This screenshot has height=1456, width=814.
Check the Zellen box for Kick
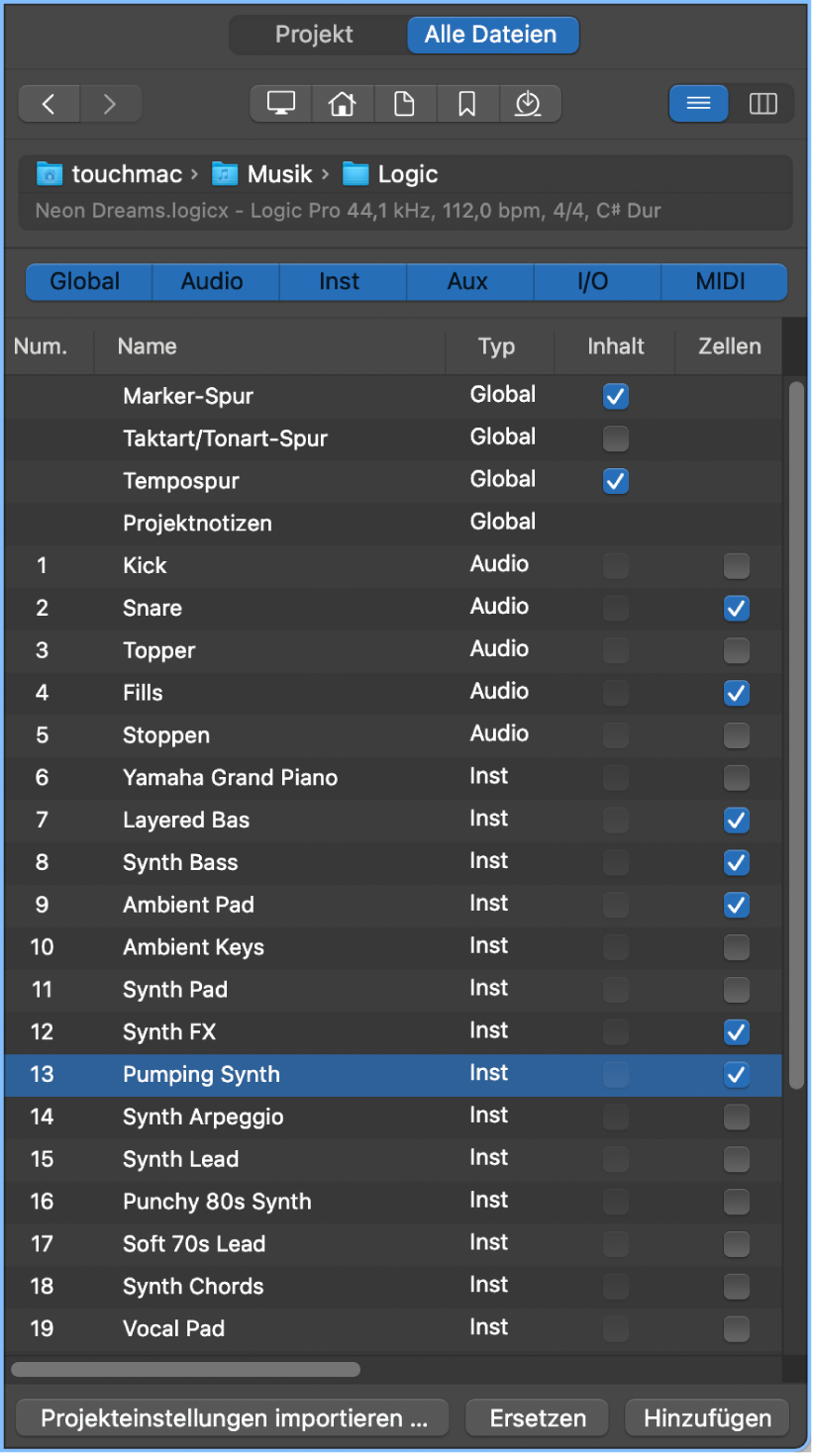tap(736, 566)
